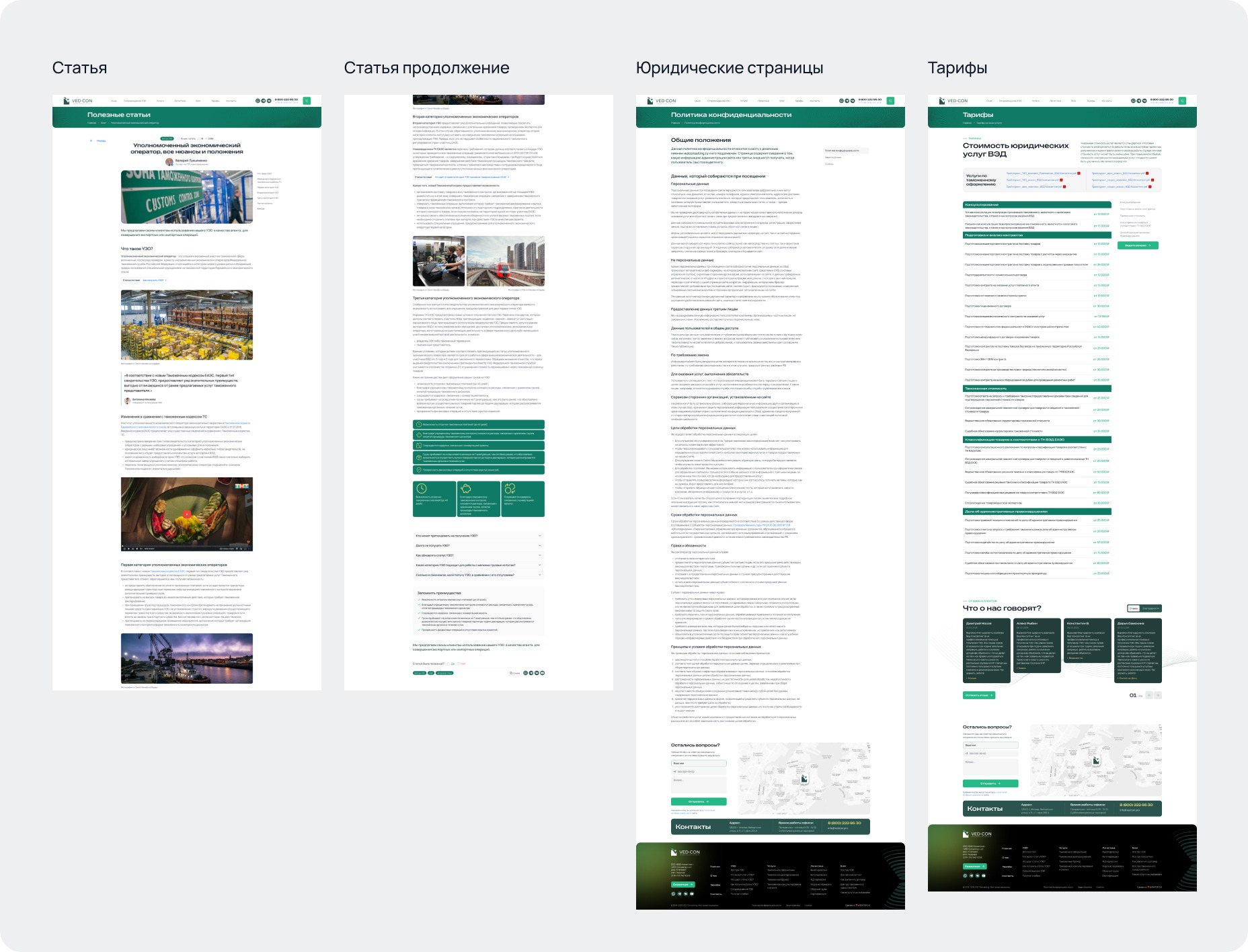Click Назад link in Статья page

[x=101, y=141]
